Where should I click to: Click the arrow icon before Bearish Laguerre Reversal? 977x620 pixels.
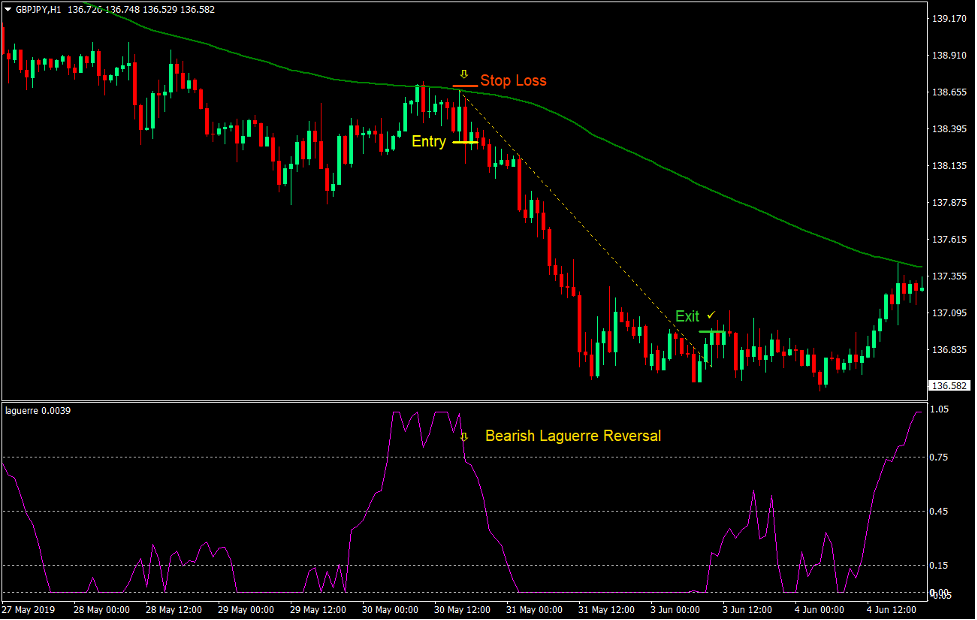click(463, 436)
